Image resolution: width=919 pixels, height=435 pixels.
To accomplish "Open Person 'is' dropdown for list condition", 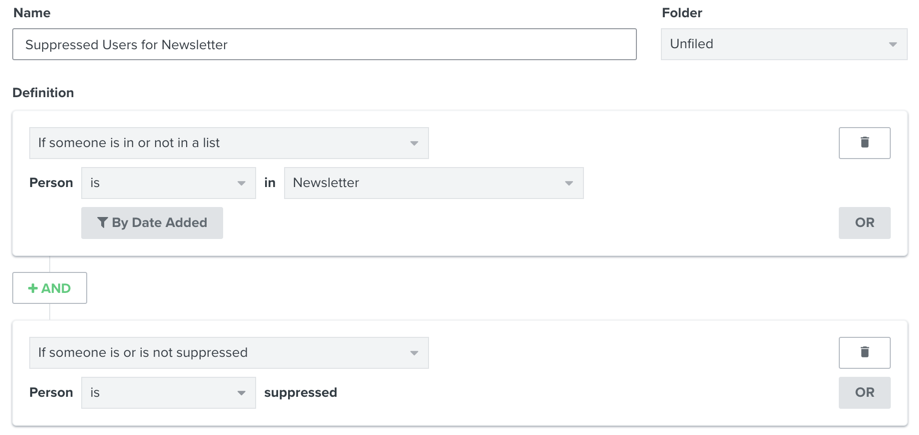I will coord(168,183).
